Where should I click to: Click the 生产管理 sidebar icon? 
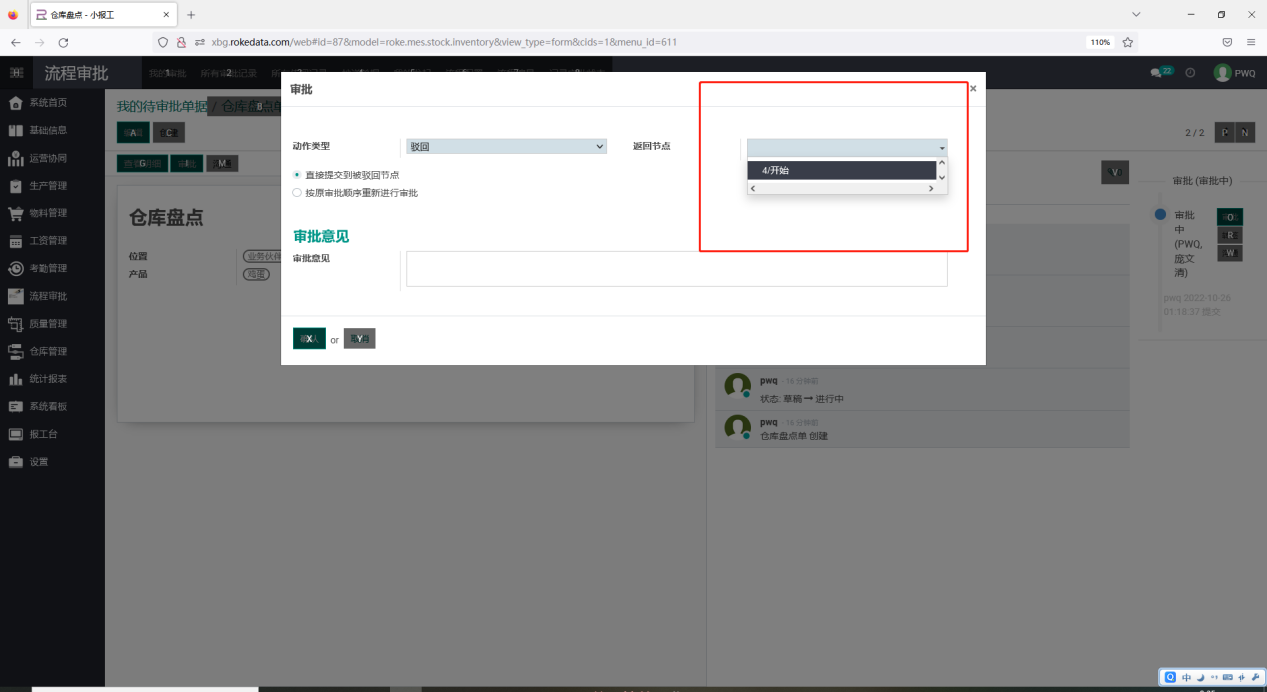(x=16, y=186)
